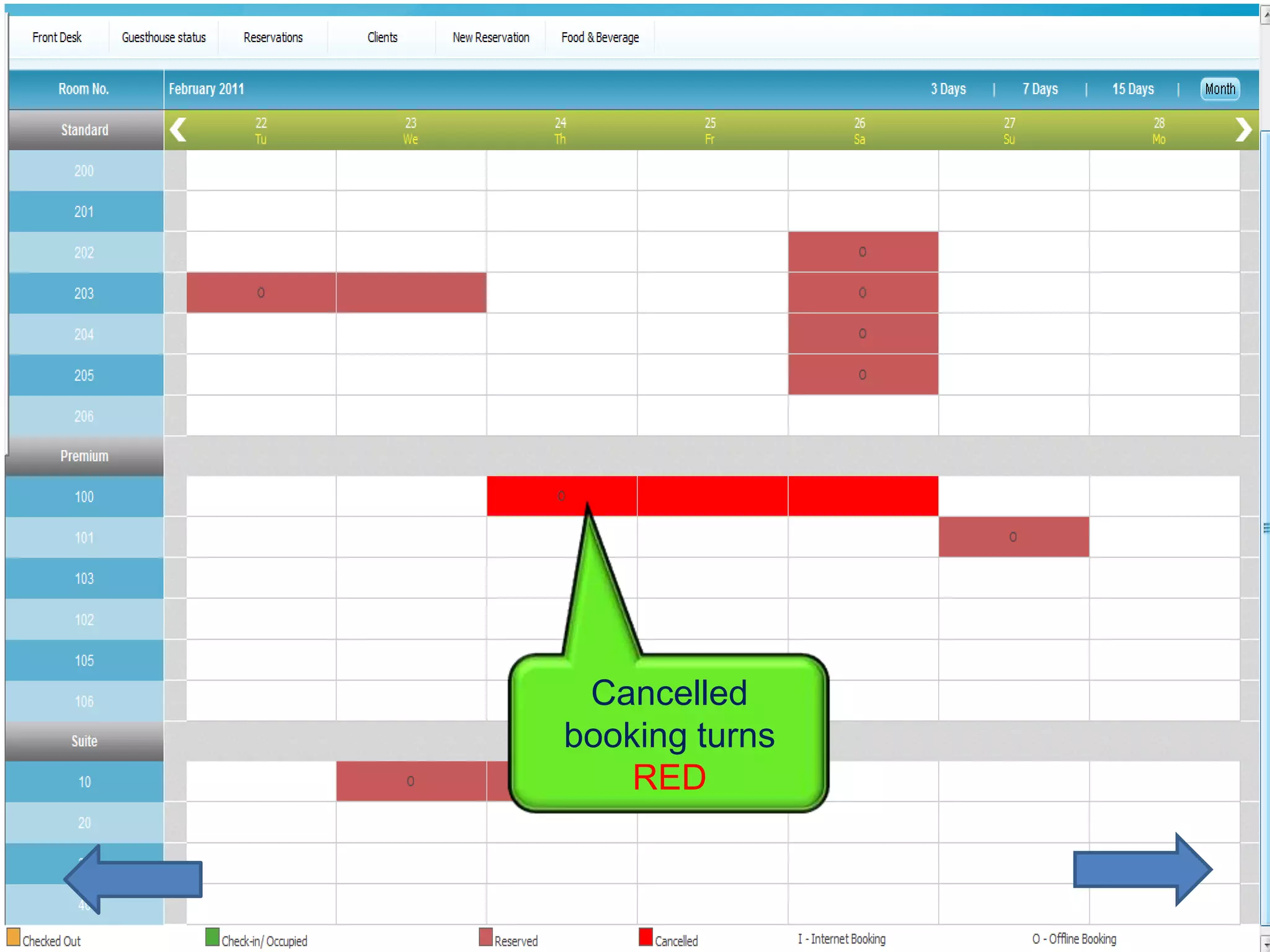Select Checked Out orange legend swatch
This screenshot has height=952, width=1270.
click(14, 937)
